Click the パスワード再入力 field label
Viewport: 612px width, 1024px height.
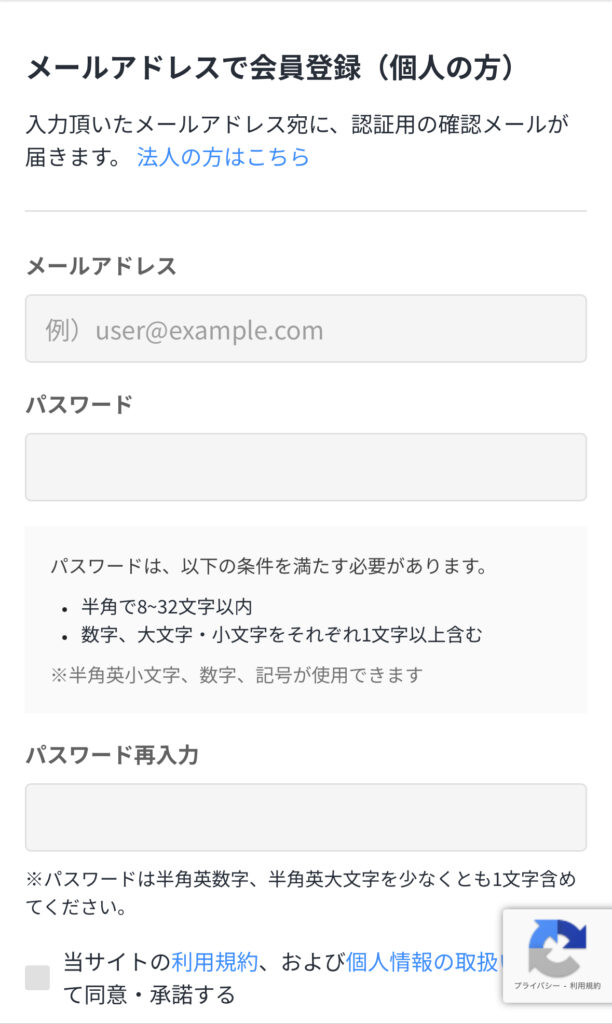pos(112,755)
